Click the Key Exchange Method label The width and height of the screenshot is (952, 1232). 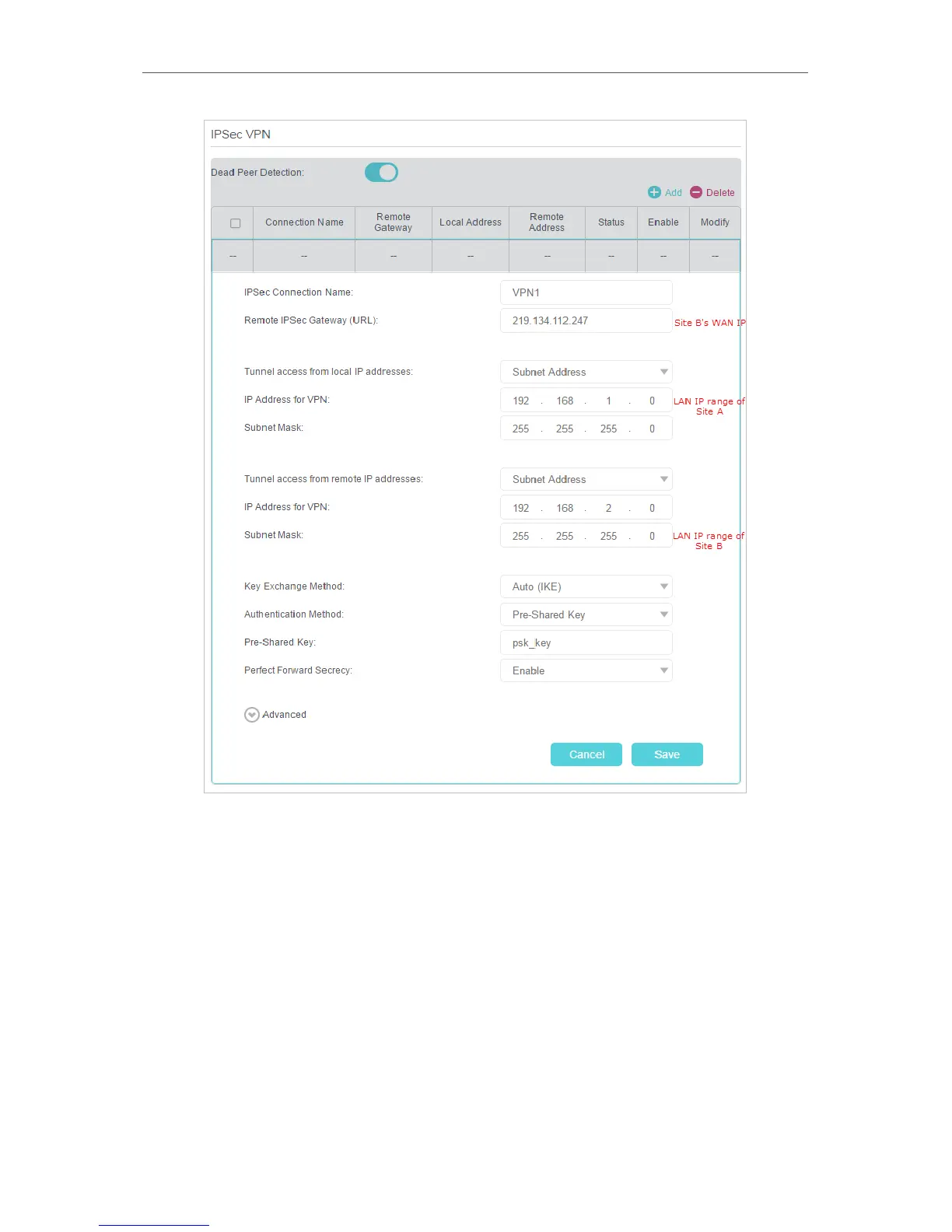coord(294,586)
